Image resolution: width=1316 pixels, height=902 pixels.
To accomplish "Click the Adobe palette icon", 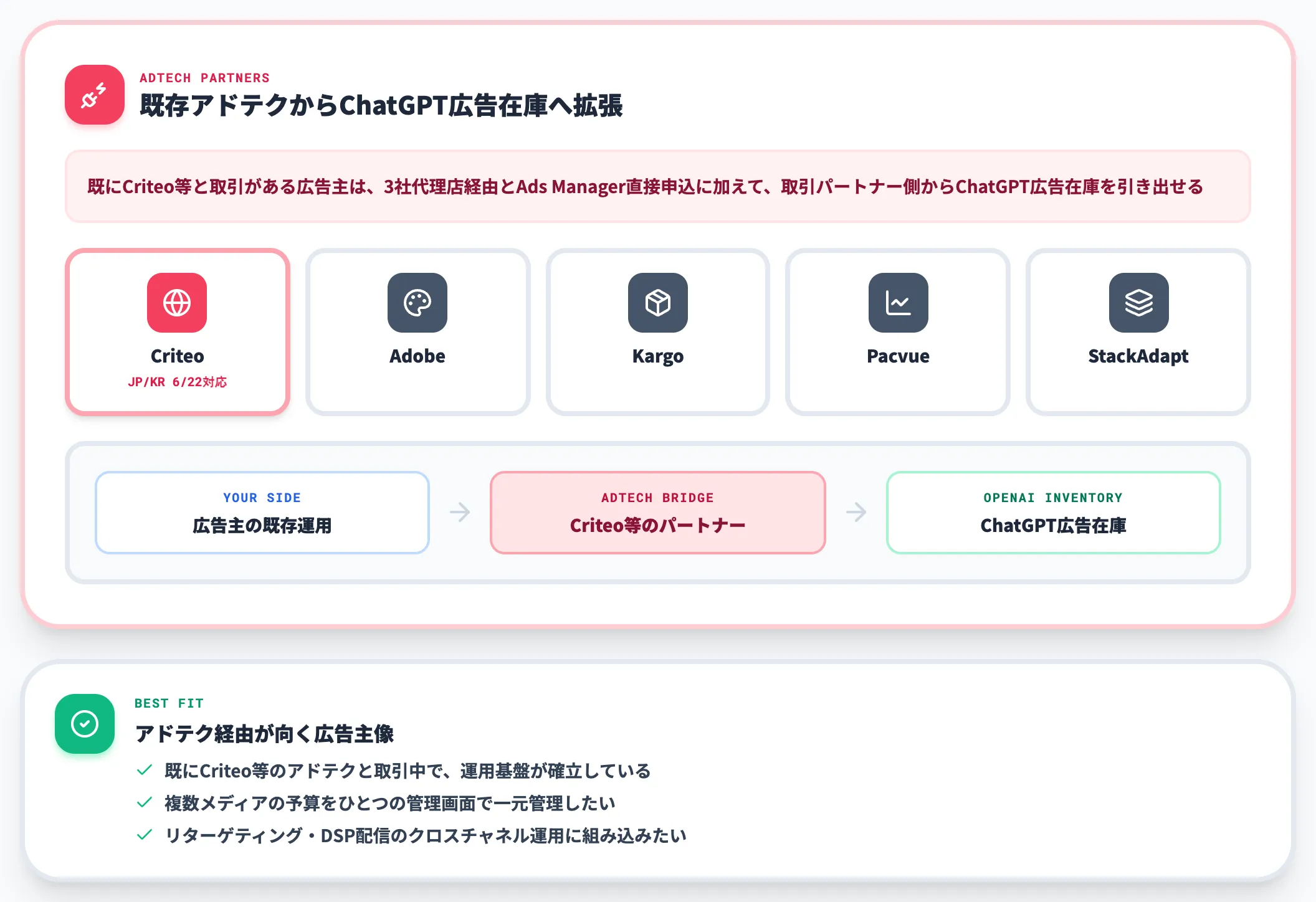I will 417,303.
